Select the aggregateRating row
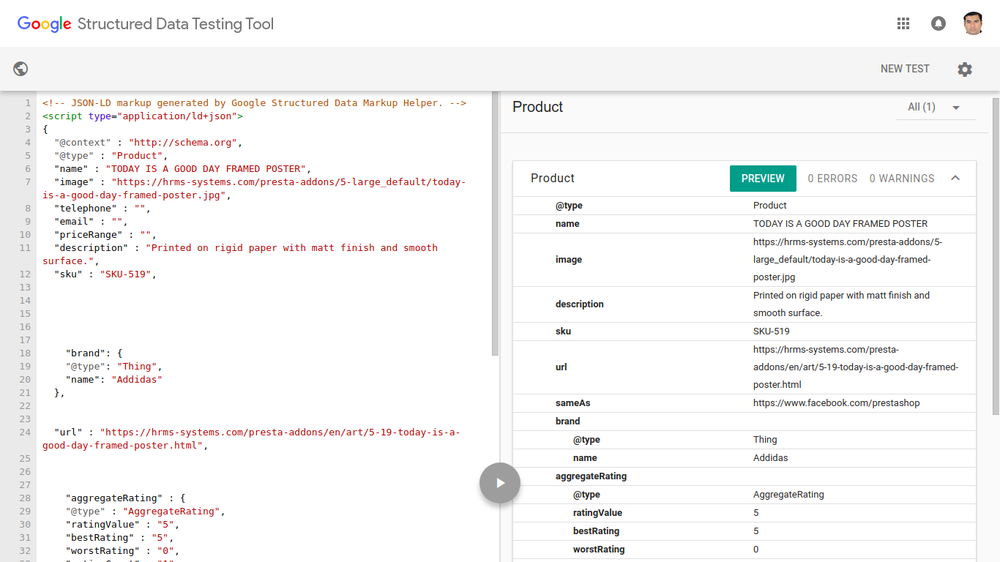Image resolution: width=1000 pixels, height=562 pixels. (744, 476)
